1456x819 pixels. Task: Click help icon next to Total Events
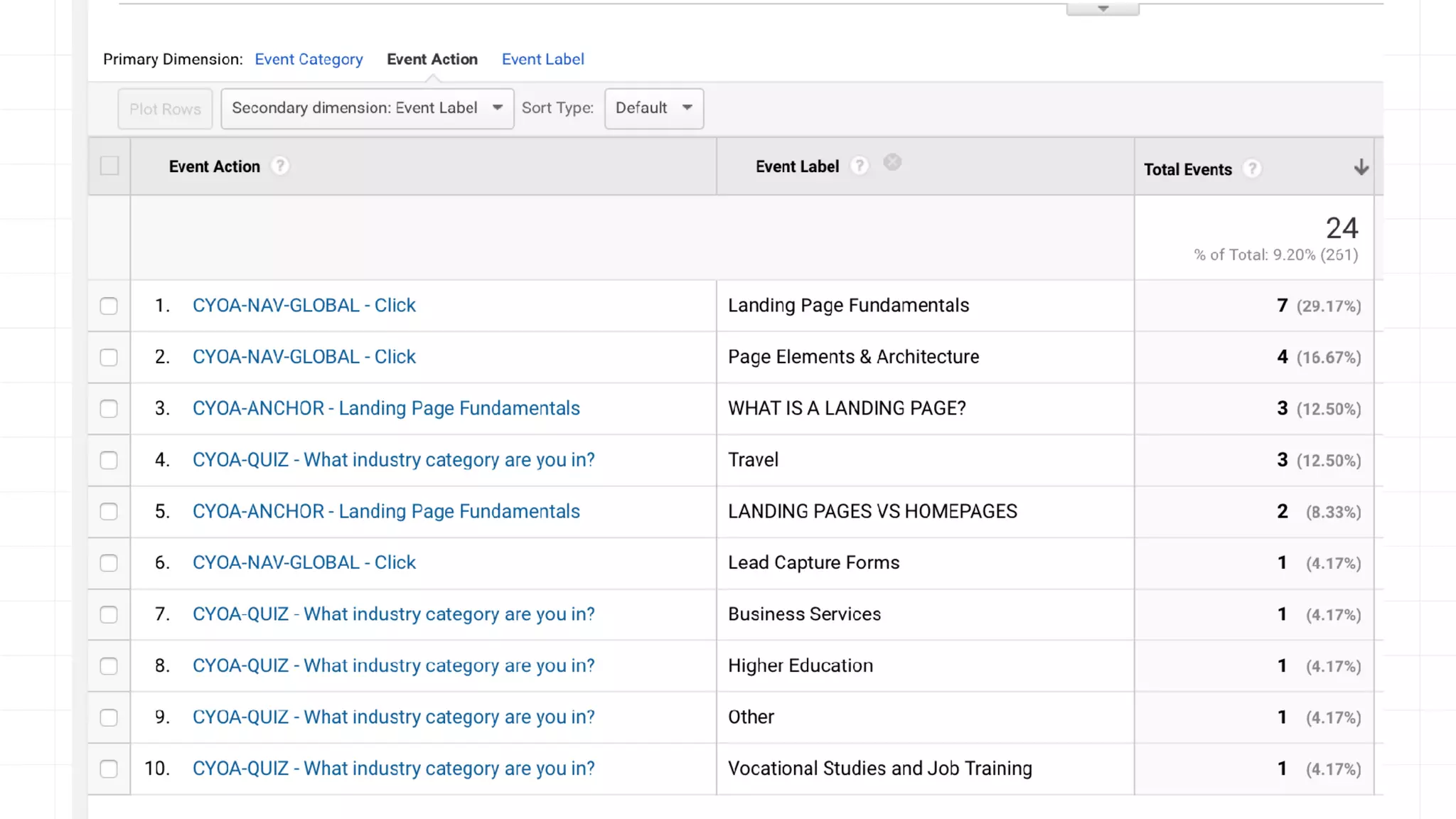pyautogui.click(x=1252, y=168)
